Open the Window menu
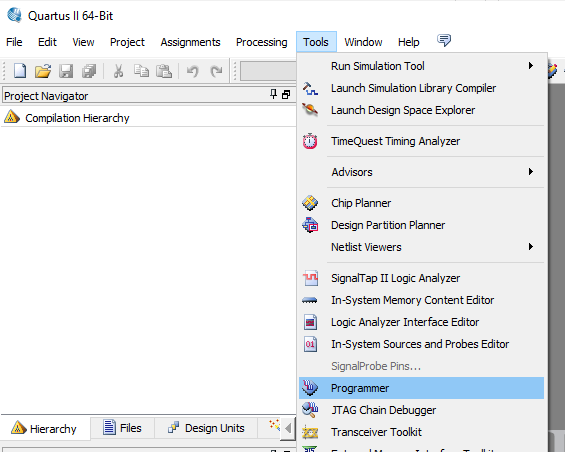 pos(363,42)
